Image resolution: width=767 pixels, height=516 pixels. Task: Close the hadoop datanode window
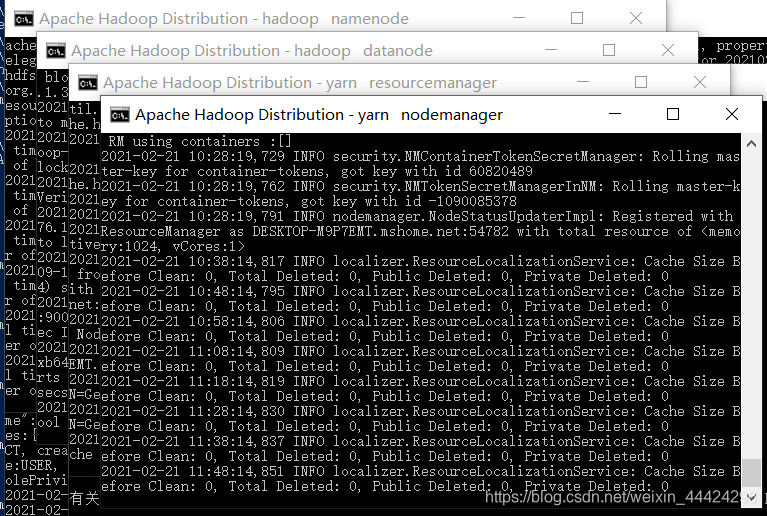[668, 50]
